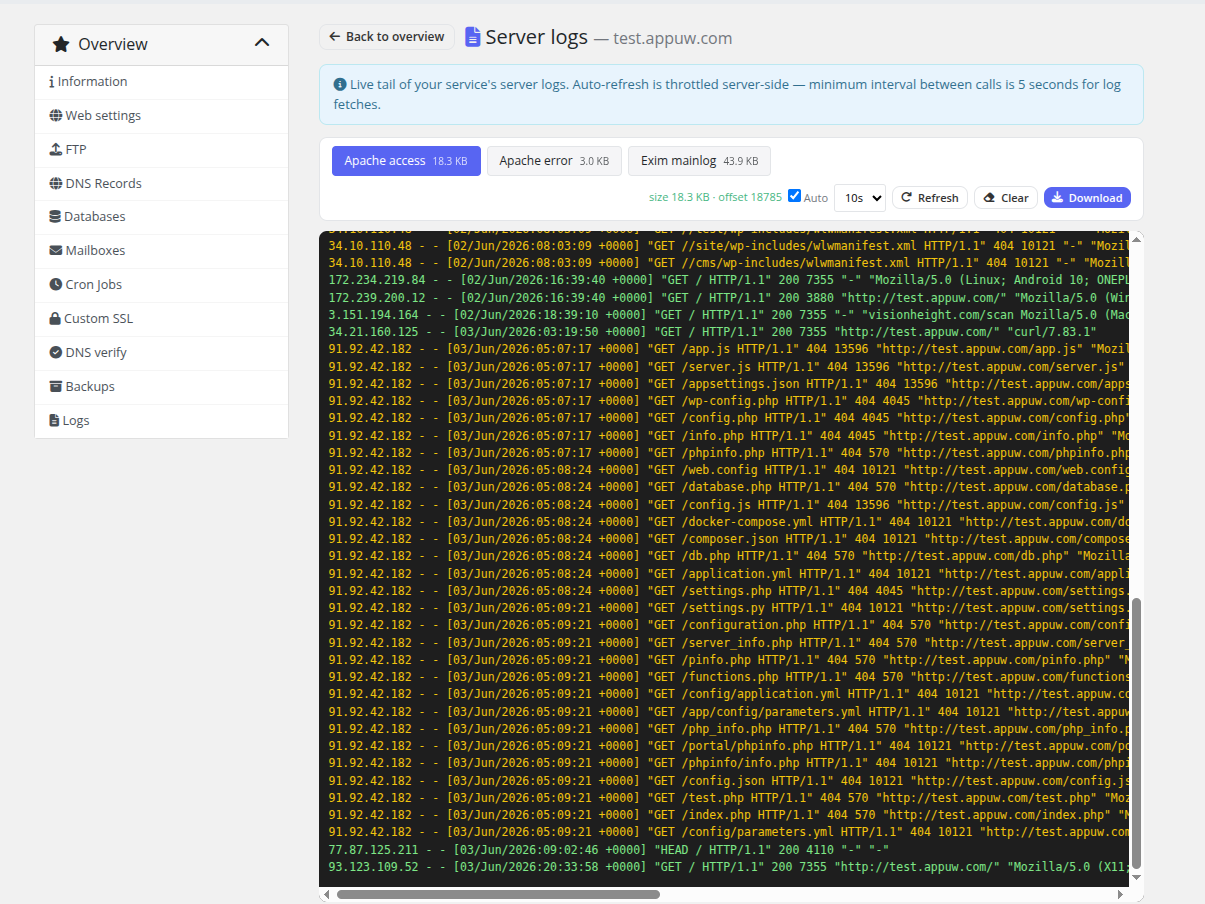Click the circular arrow icon on Refresh
Viewport: 1205px width, 904px height.
907,198
